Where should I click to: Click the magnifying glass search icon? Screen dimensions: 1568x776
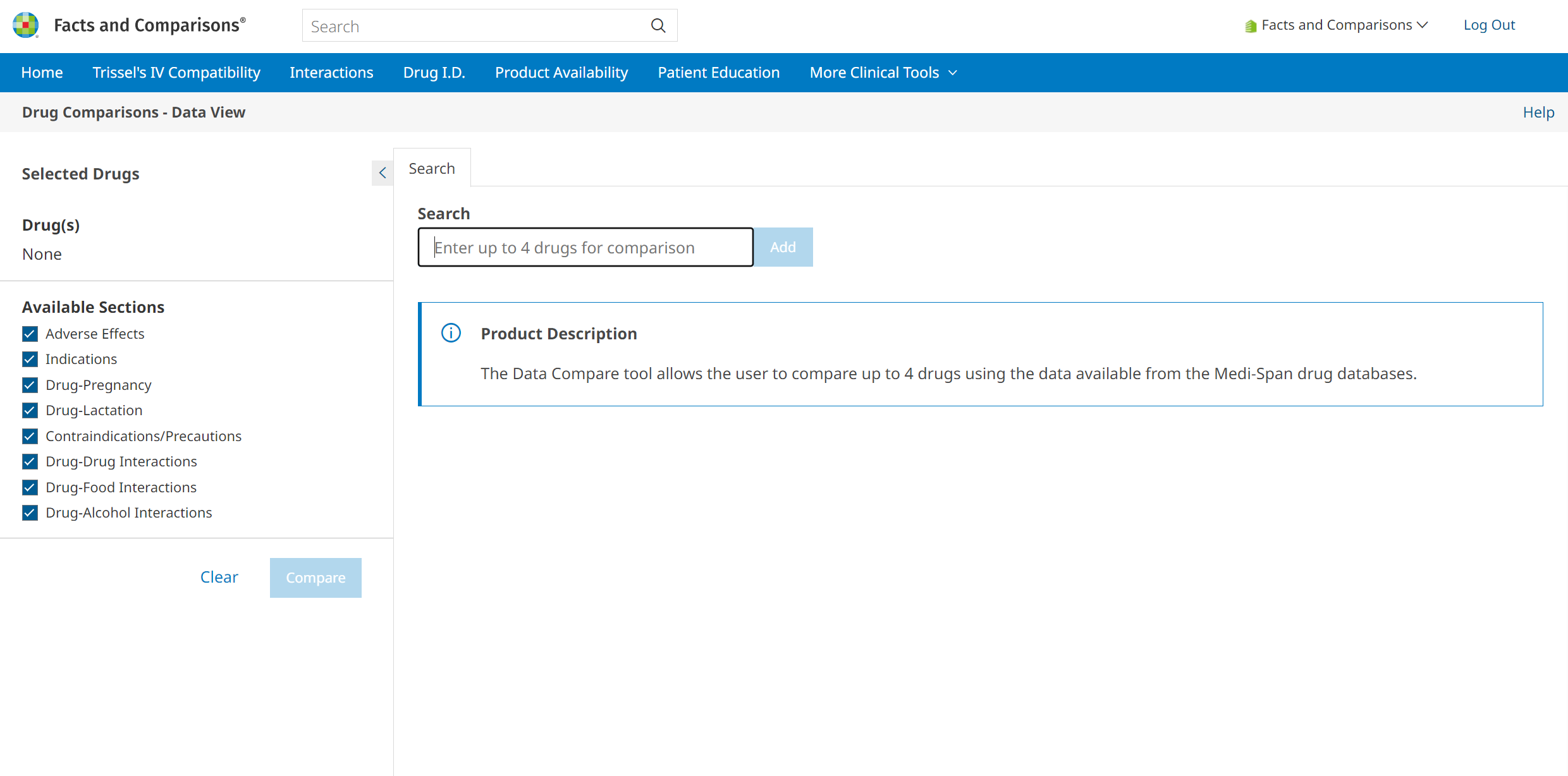[x=658, y=26]
